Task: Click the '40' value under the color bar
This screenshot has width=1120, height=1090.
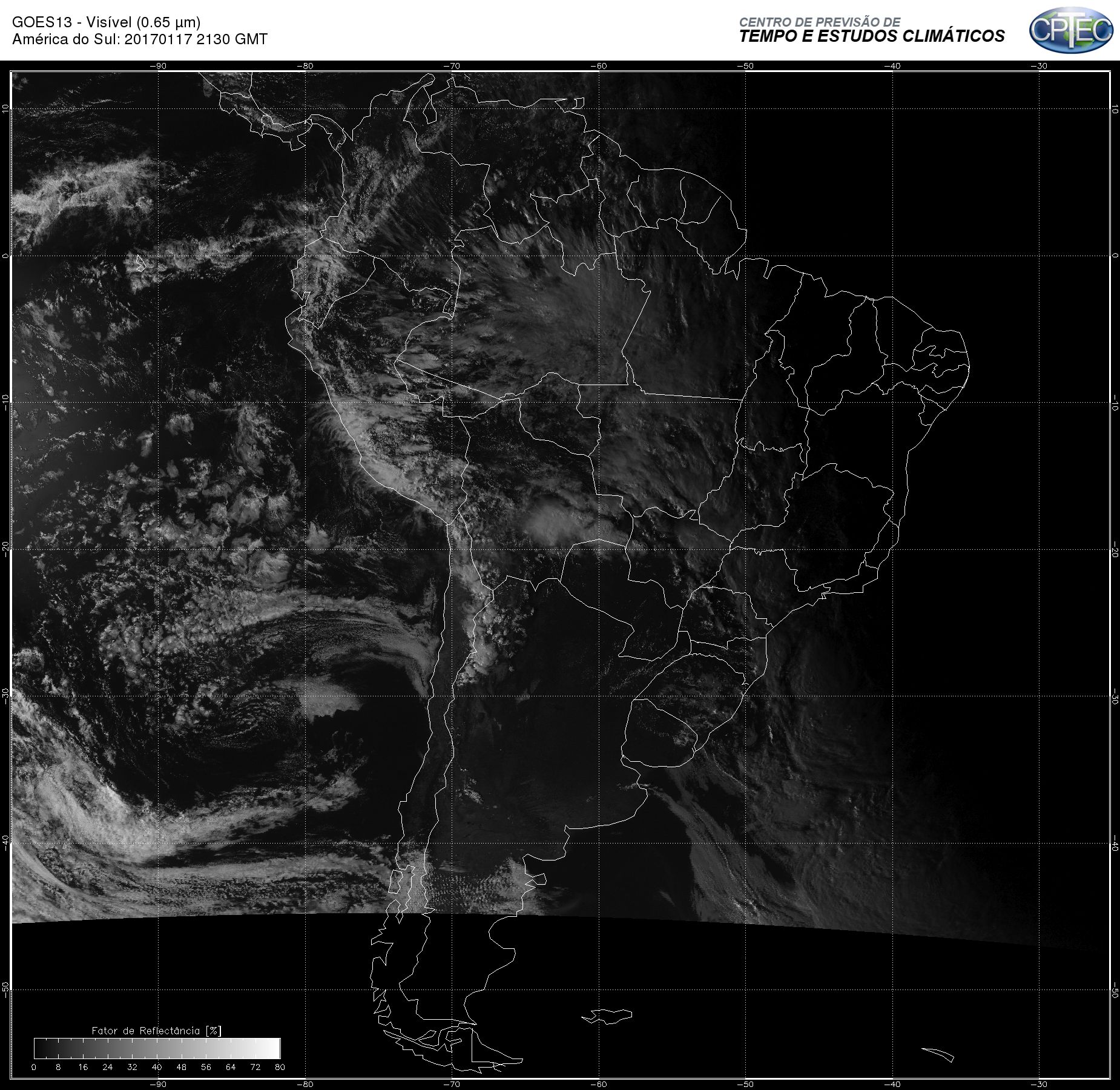Action: tap(157, 1067)
